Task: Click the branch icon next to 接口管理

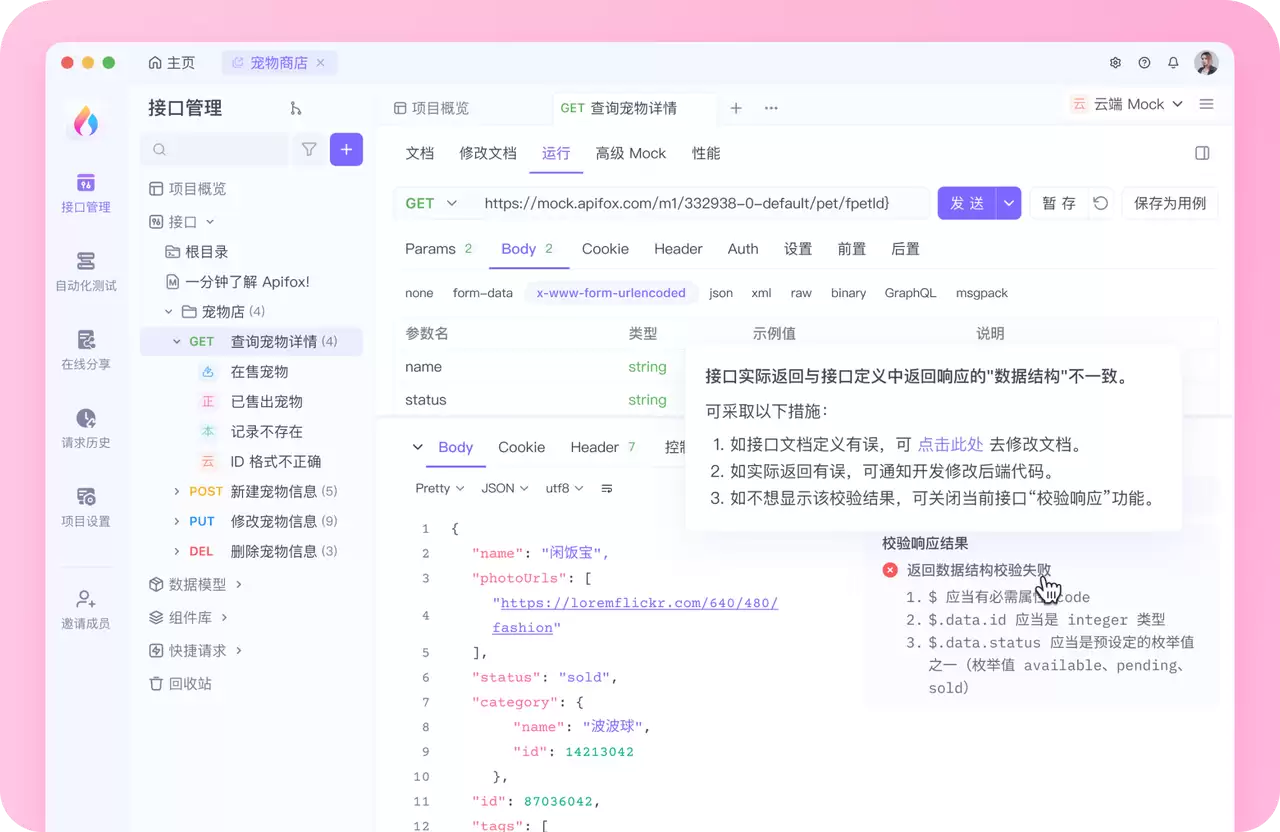Action: point(295,108)
